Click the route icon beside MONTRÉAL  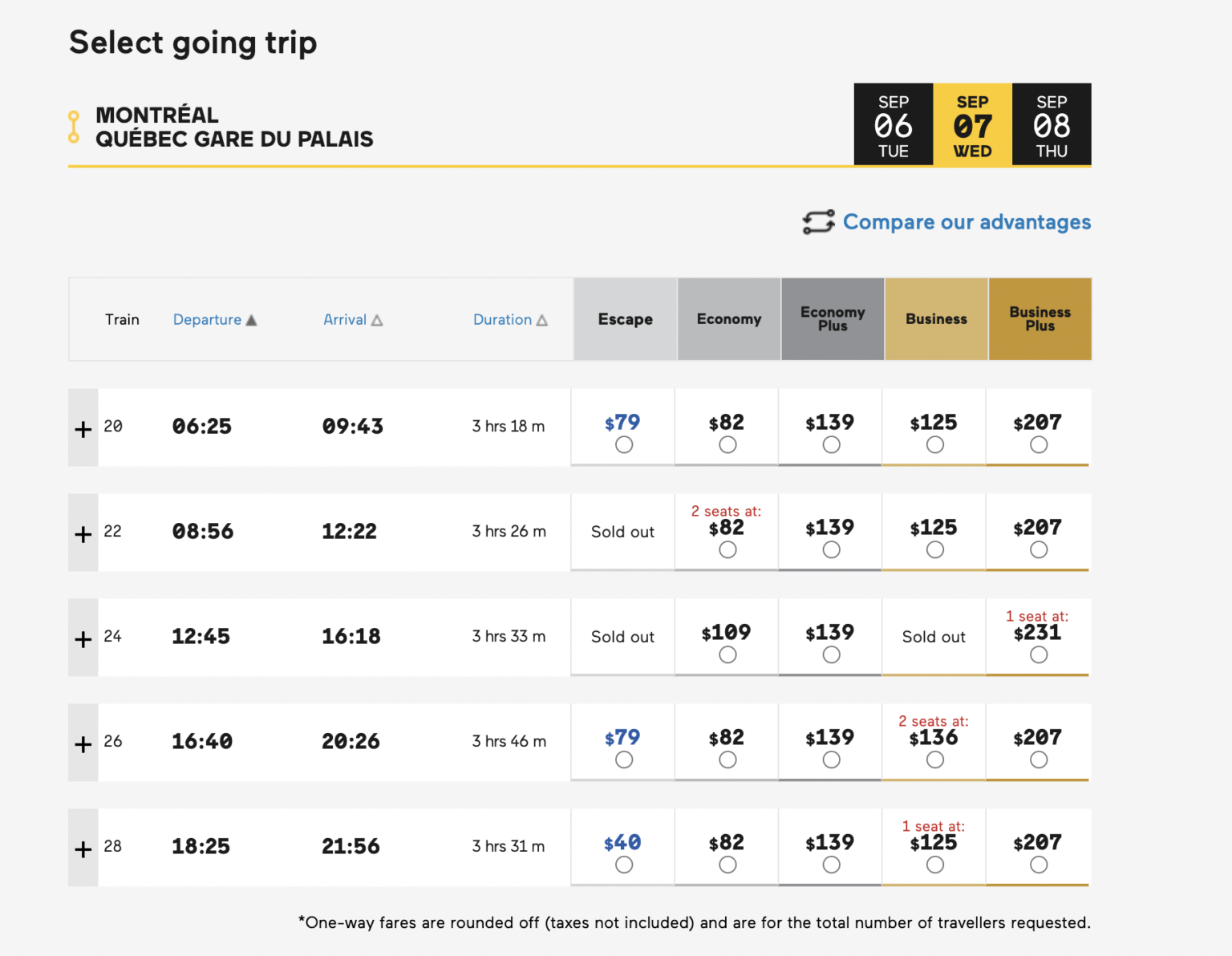[x=74, y=127]
